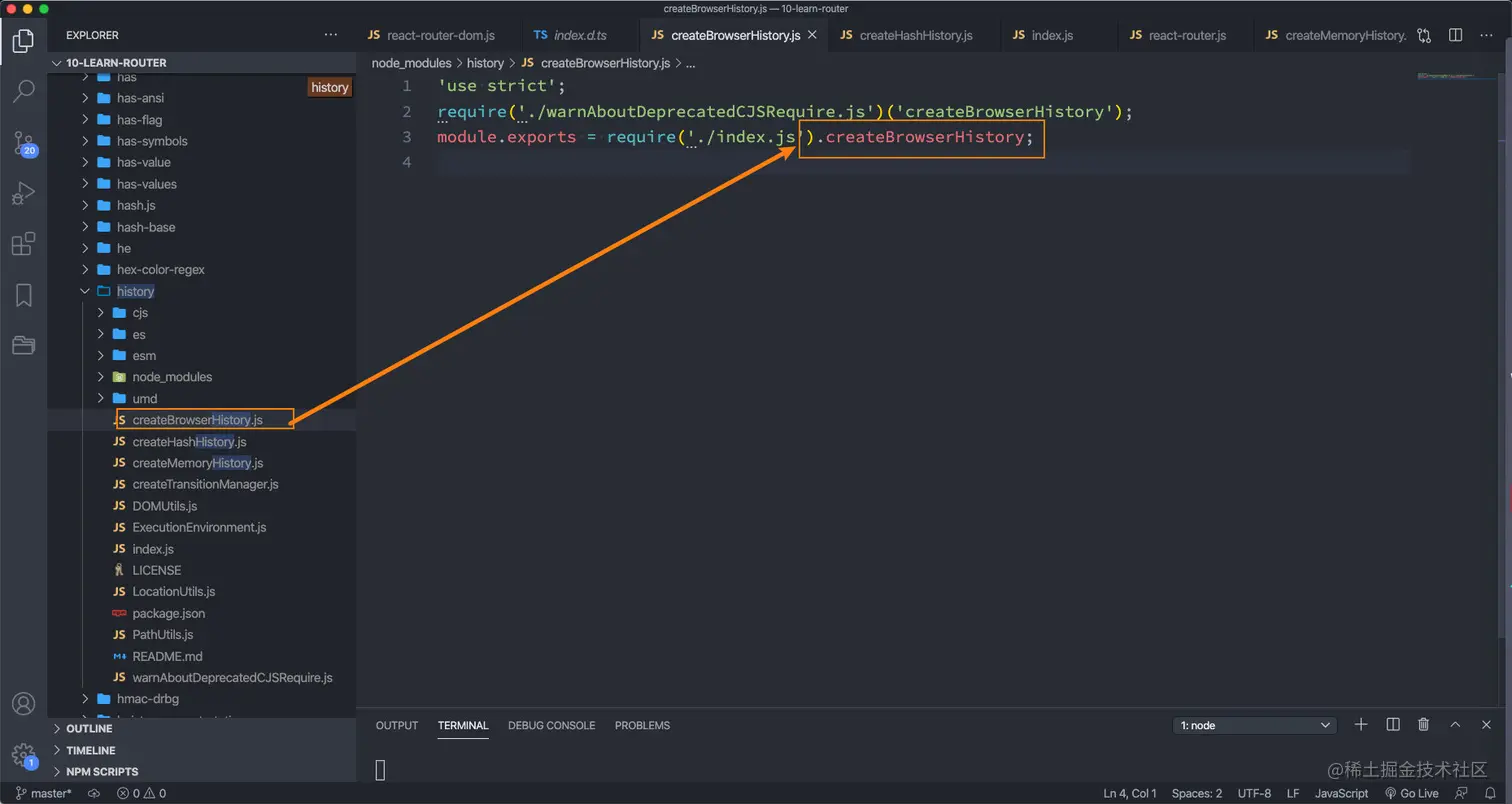
Task: Click the editor minimap
Action: pos(1457,78)
